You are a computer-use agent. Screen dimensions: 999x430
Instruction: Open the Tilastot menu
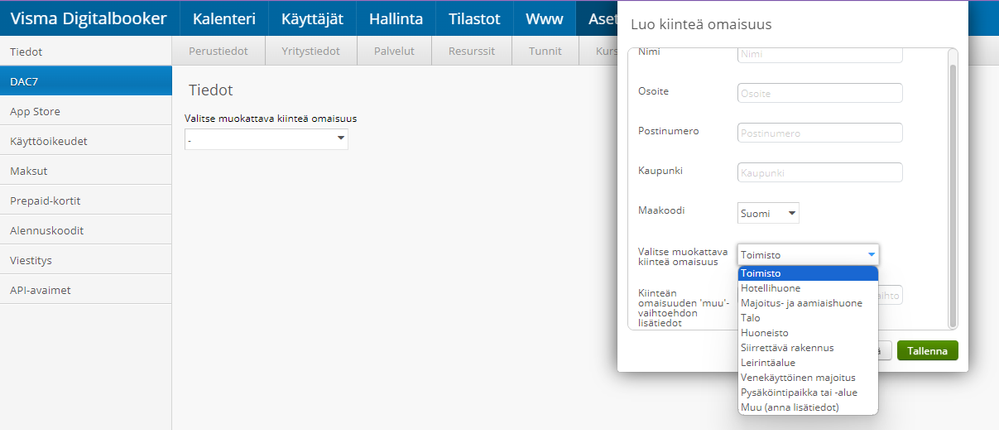point(474,18)
